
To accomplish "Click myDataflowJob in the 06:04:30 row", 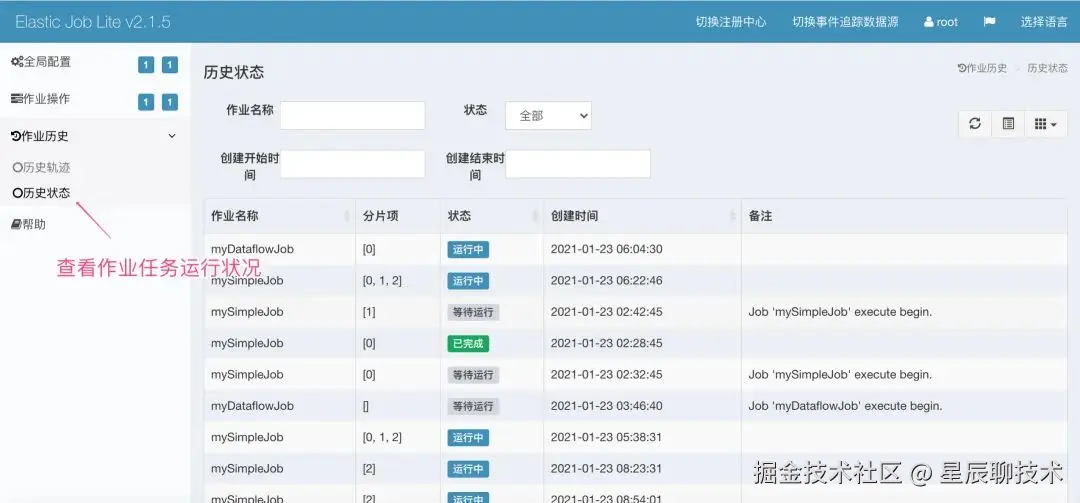I will coord(252,249).
